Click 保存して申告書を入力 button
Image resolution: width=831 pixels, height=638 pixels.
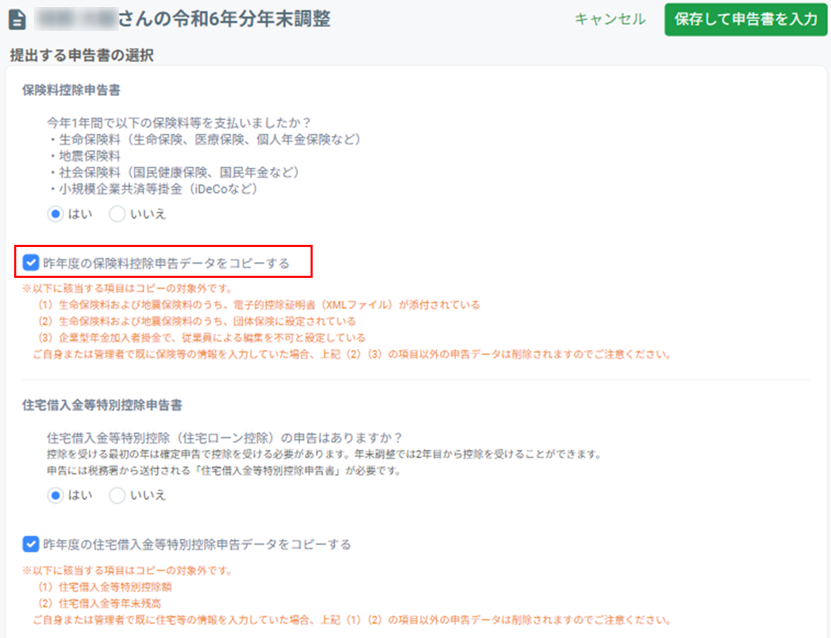click(746, 20)
